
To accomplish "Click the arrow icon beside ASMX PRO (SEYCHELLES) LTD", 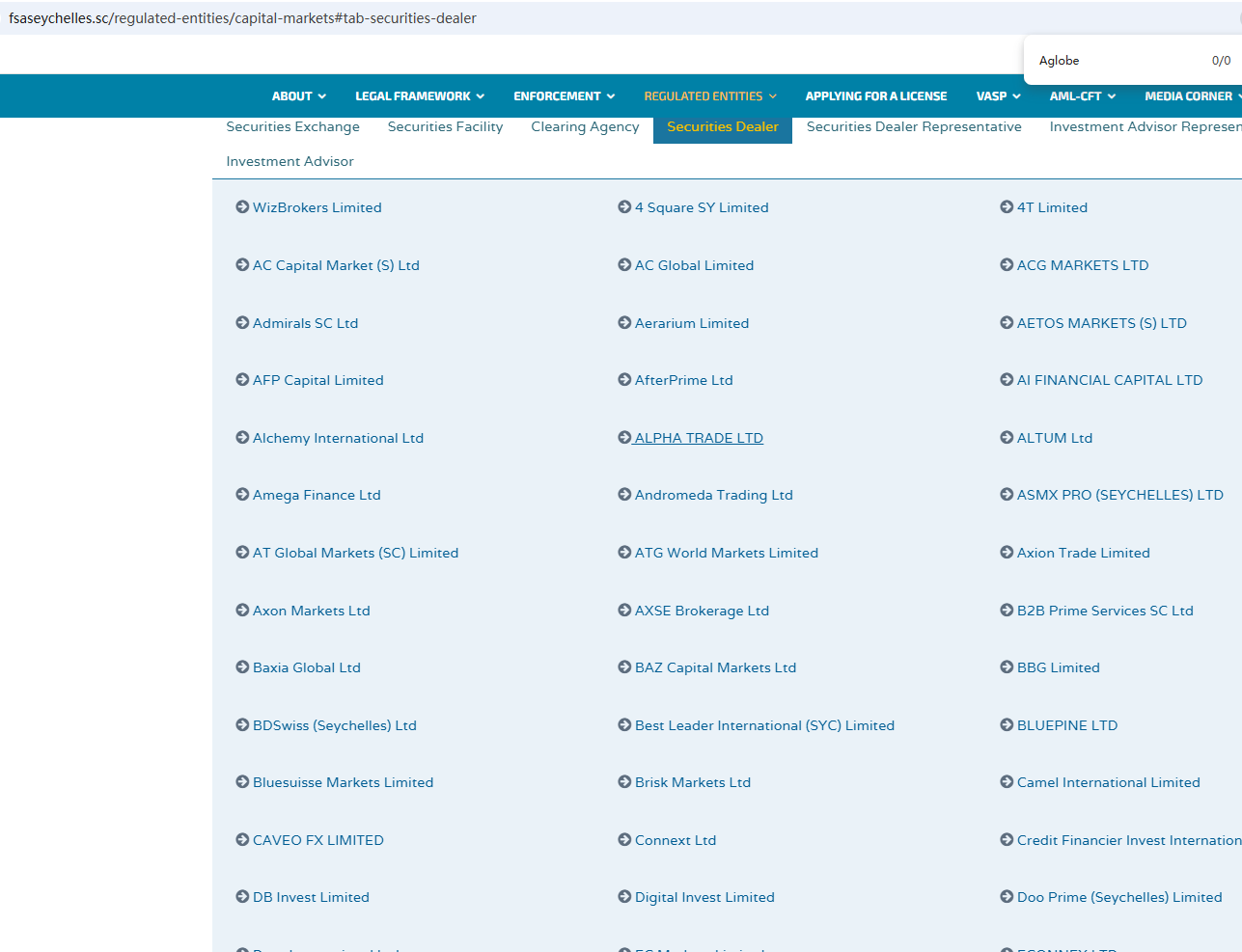I will [x=1007, y=495].
